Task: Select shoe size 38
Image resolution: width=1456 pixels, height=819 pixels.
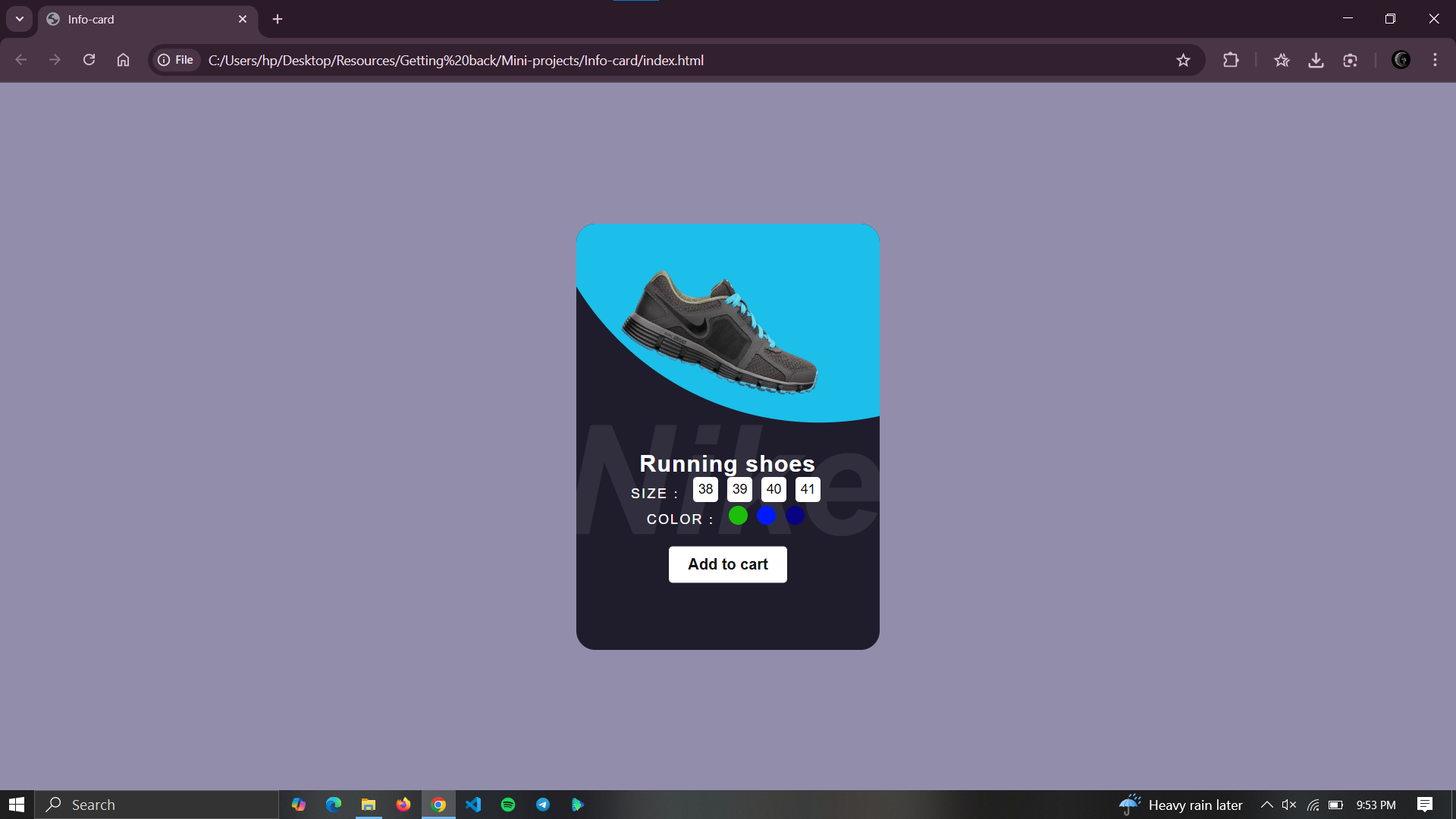Action: [705, 489]
